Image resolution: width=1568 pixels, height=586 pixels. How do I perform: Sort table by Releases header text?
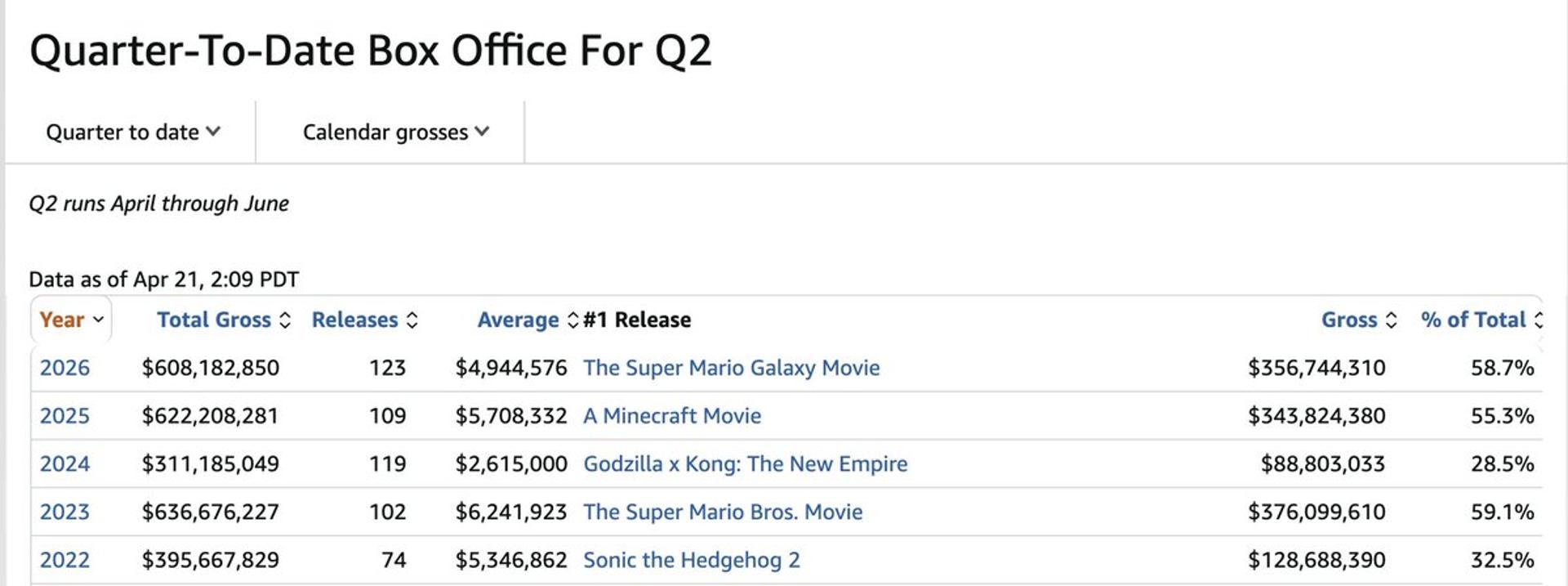tap(354, 320)
